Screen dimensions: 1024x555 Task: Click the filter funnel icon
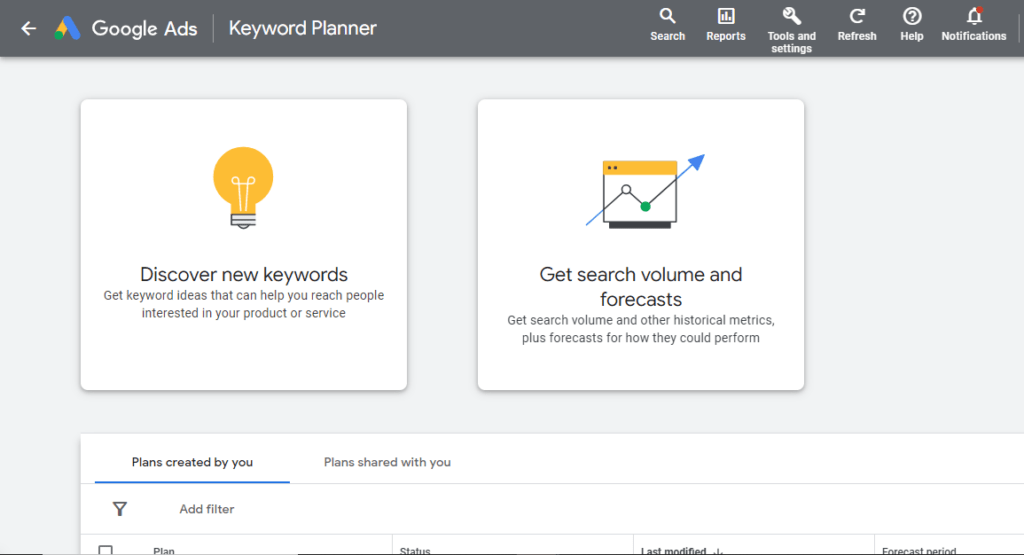[x=120, y=509]
